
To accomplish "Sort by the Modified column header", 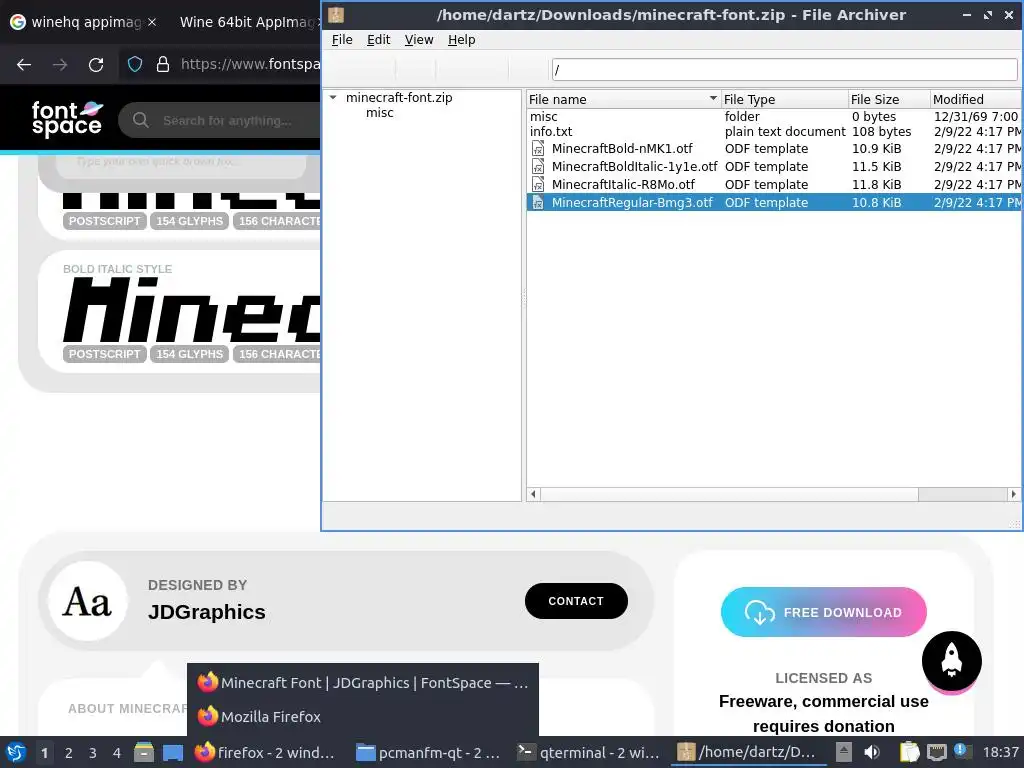I will (x=976, y=99).
